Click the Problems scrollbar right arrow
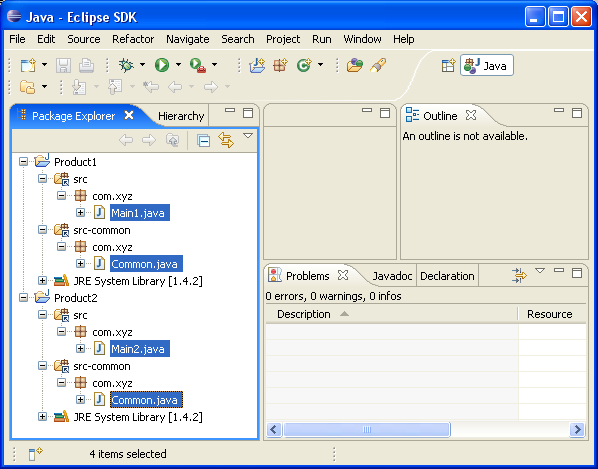The image size is (598, 469). [577, 430]
